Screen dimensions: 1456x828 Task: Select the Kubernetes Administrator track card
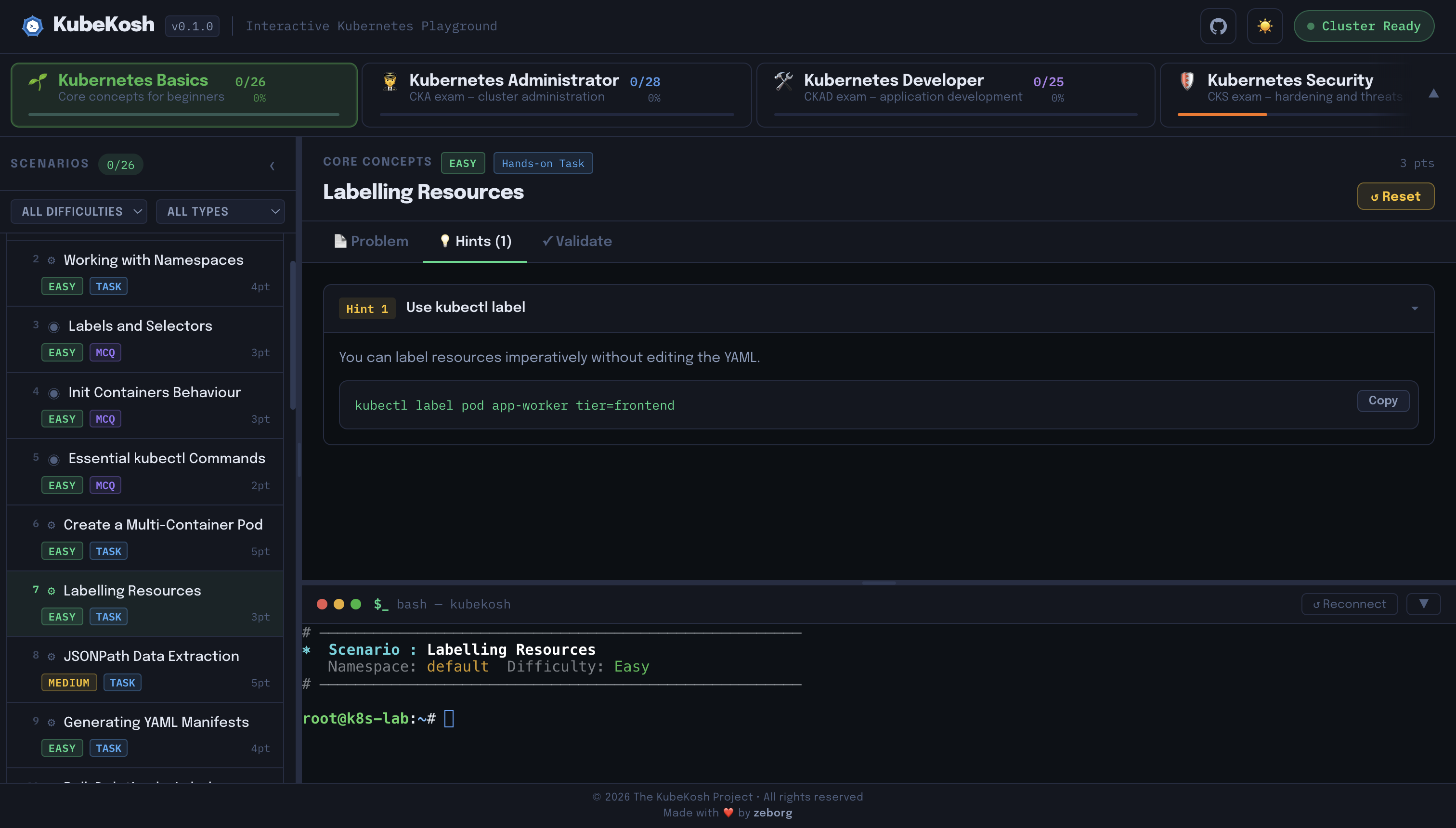tap(556, 94)
